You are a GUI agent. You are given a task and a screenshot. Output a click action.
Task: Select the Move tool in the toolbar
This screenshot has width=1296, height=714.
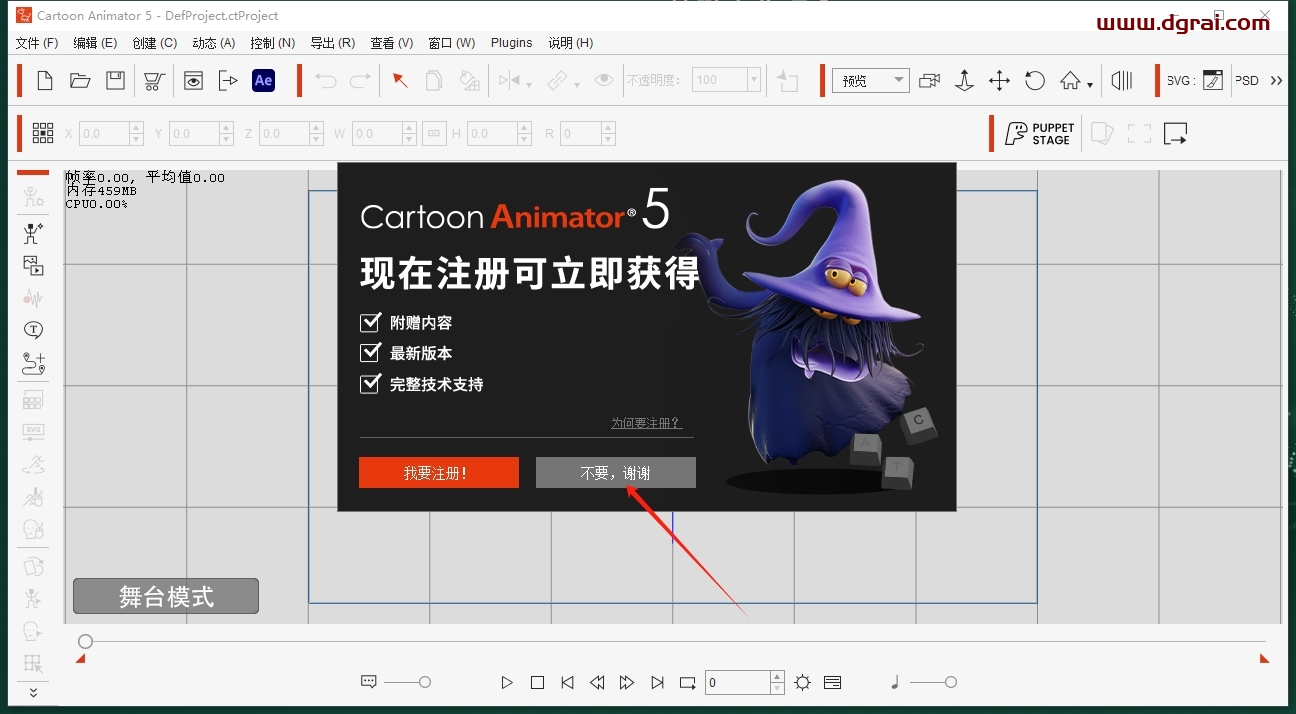point(999,80)
